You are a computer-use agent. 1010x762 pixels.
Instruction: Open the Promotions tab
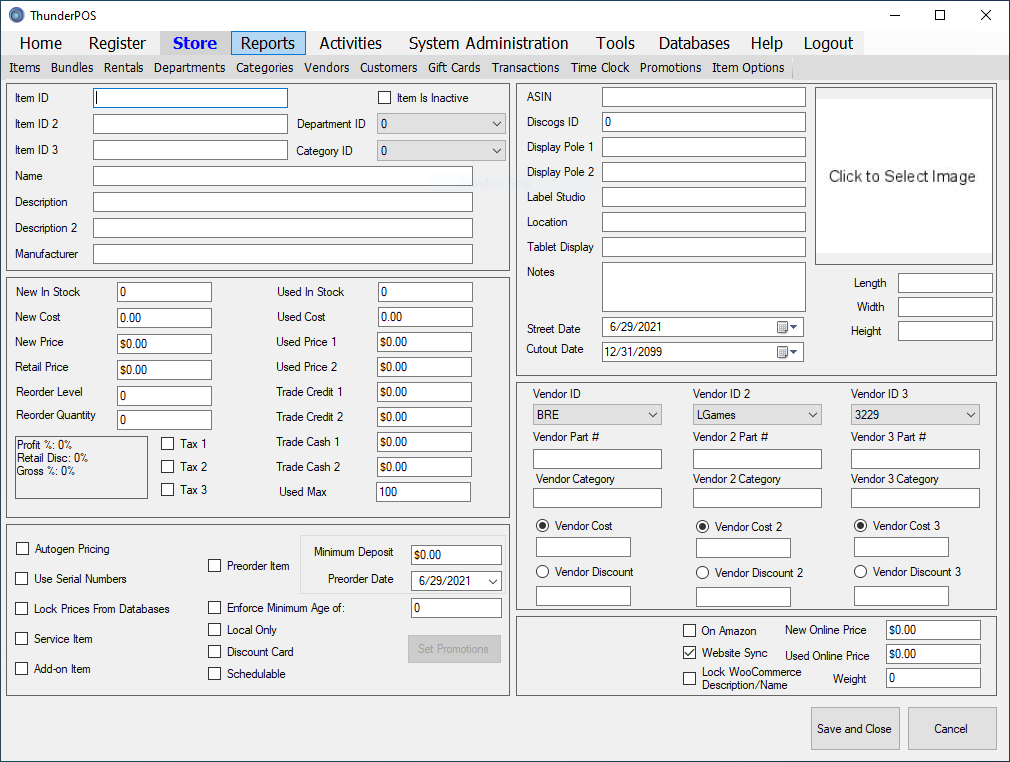670,67
